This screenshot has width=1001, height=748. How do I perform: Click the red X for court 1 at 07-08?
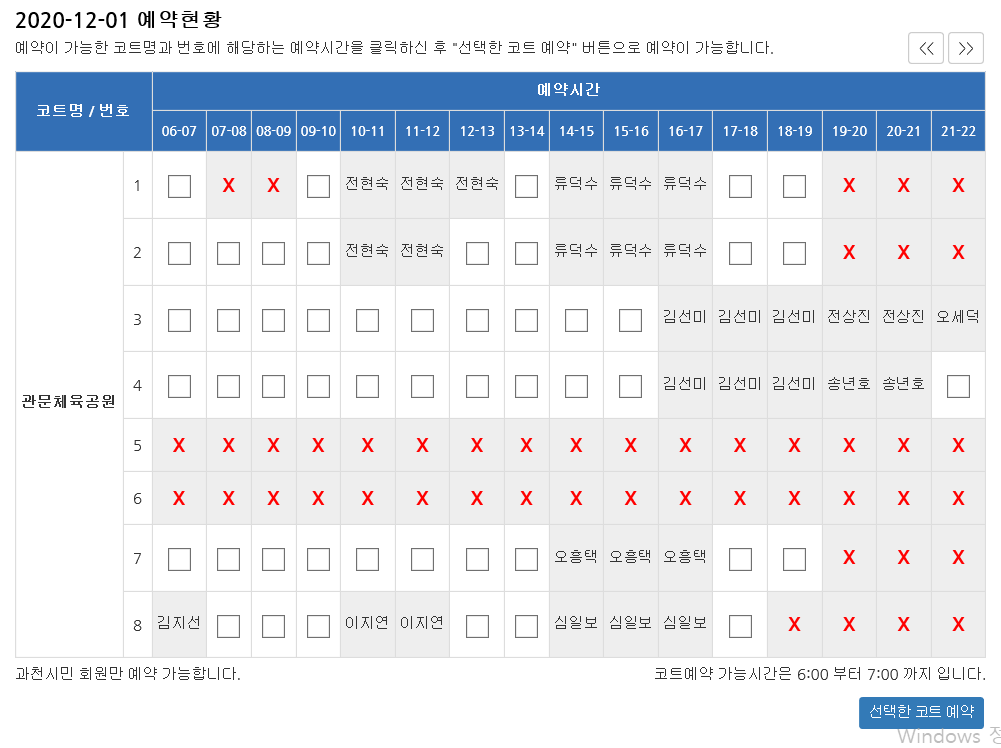[x=228, y=186]
